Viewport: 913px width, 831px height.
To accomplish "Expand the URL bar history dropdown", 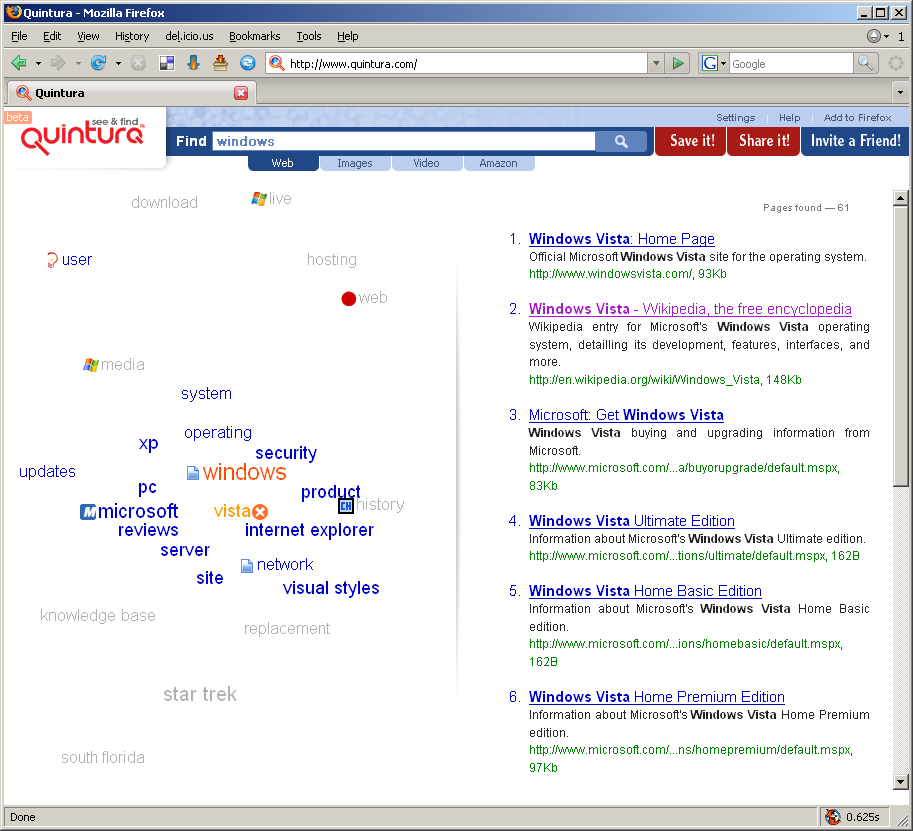I will pos(656,63).
